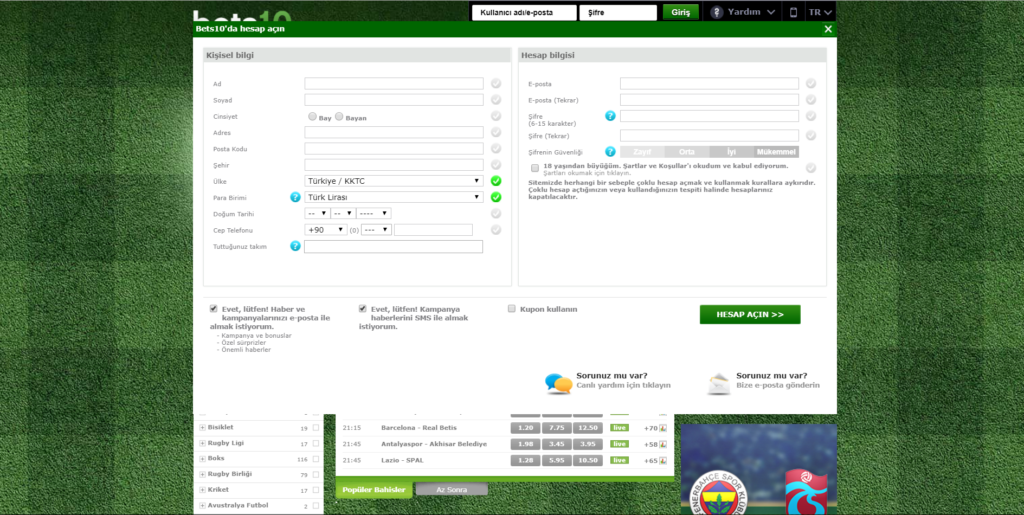The image size is (1024, 515).
Task: Expand the +90 phone country code dropdown
Action: click(326, 229)
